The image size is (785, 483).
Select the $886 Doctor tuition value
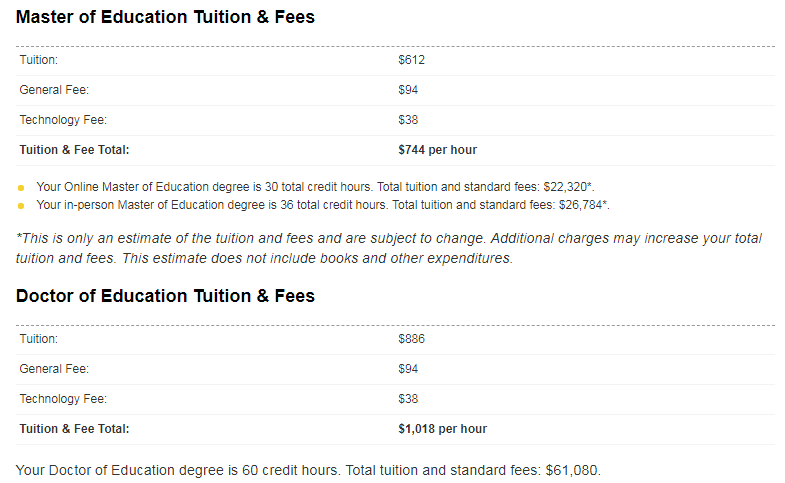click(x=412, y=339)
